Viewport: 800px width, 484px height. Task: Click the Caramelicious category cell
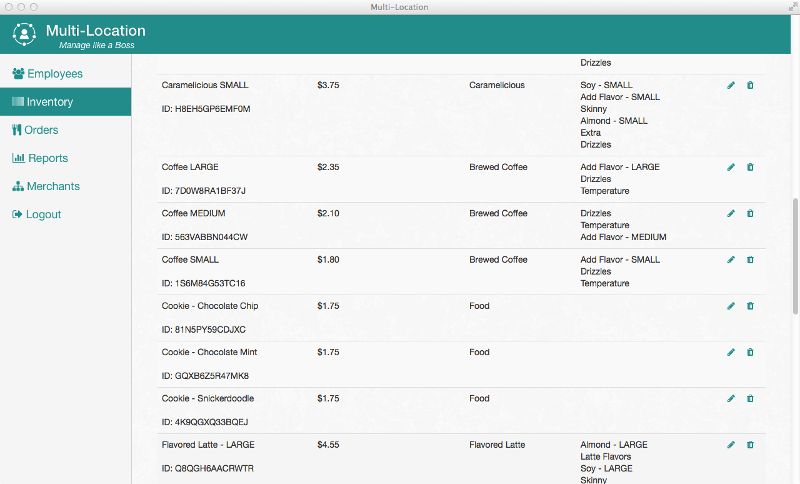pyautogui.click(x=497, y=85)
